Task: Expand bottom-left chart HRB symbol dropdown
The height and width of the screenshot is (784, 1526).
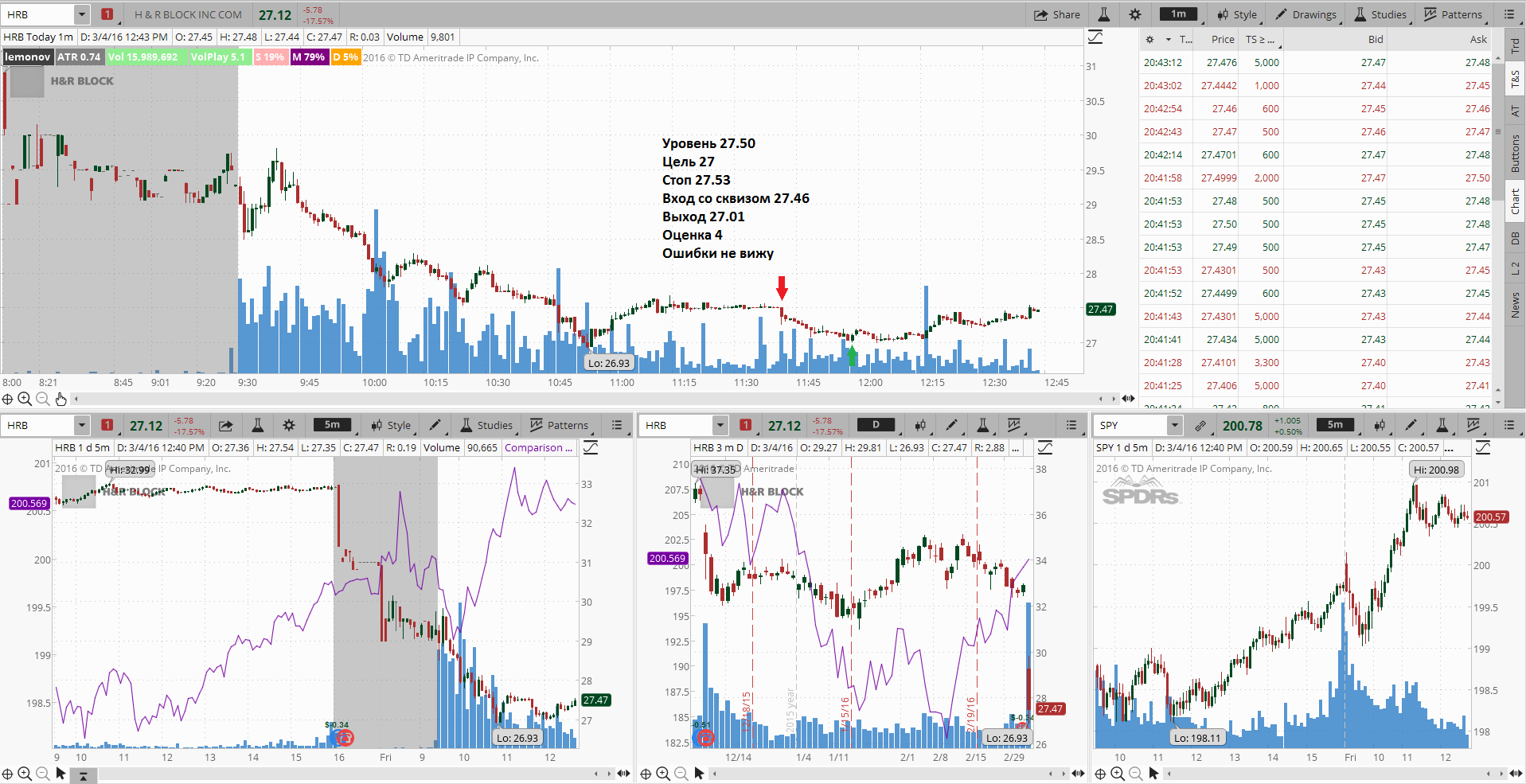Action: (82, 425)
